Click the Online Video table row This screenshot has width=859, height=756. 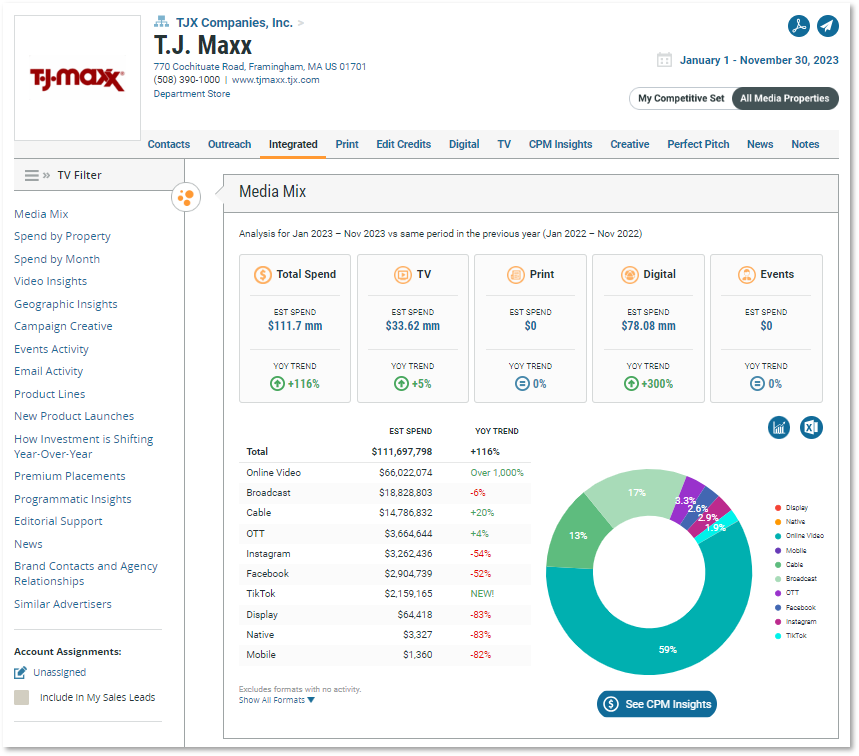385,473
